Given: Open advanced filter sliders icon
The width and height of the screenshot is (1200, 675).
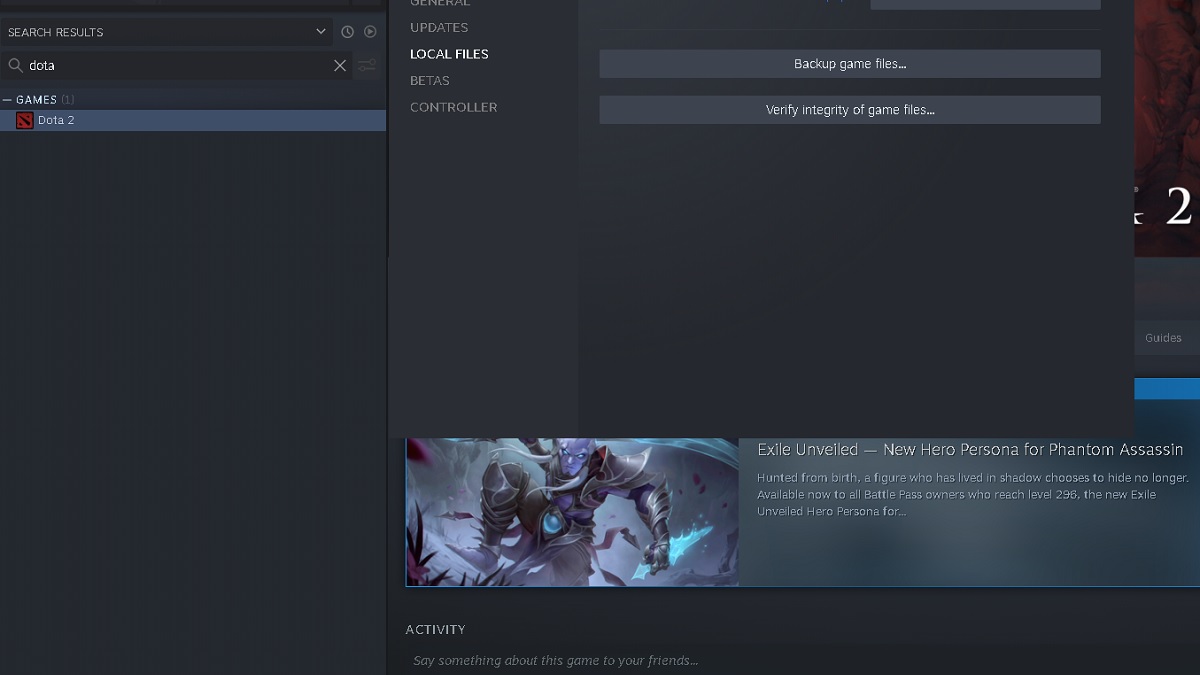Looking at the screenshot, I should 367,65.
